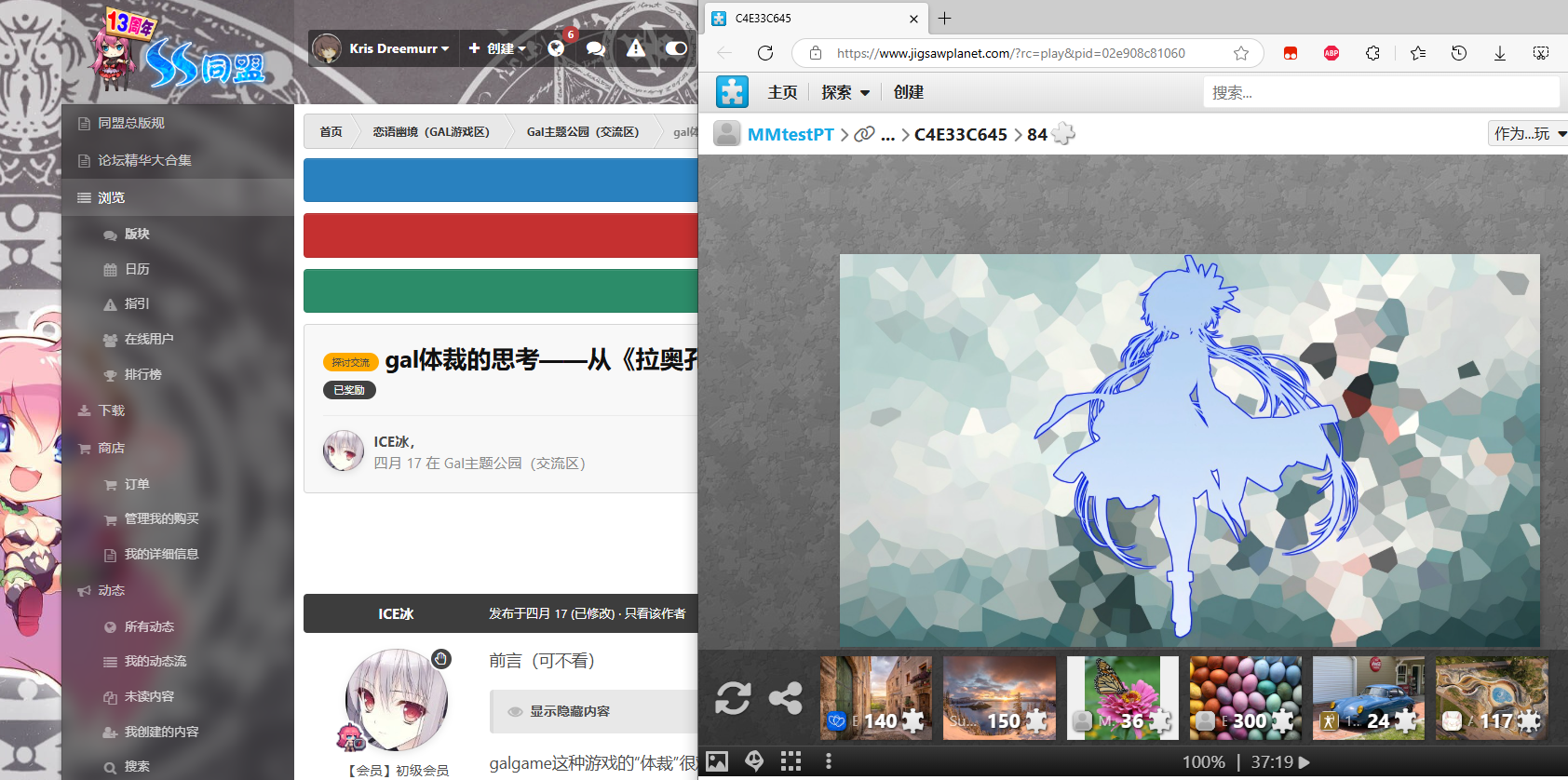Open MMtestPT user link
Screen dimensions: 1568x780
(791, 135)
